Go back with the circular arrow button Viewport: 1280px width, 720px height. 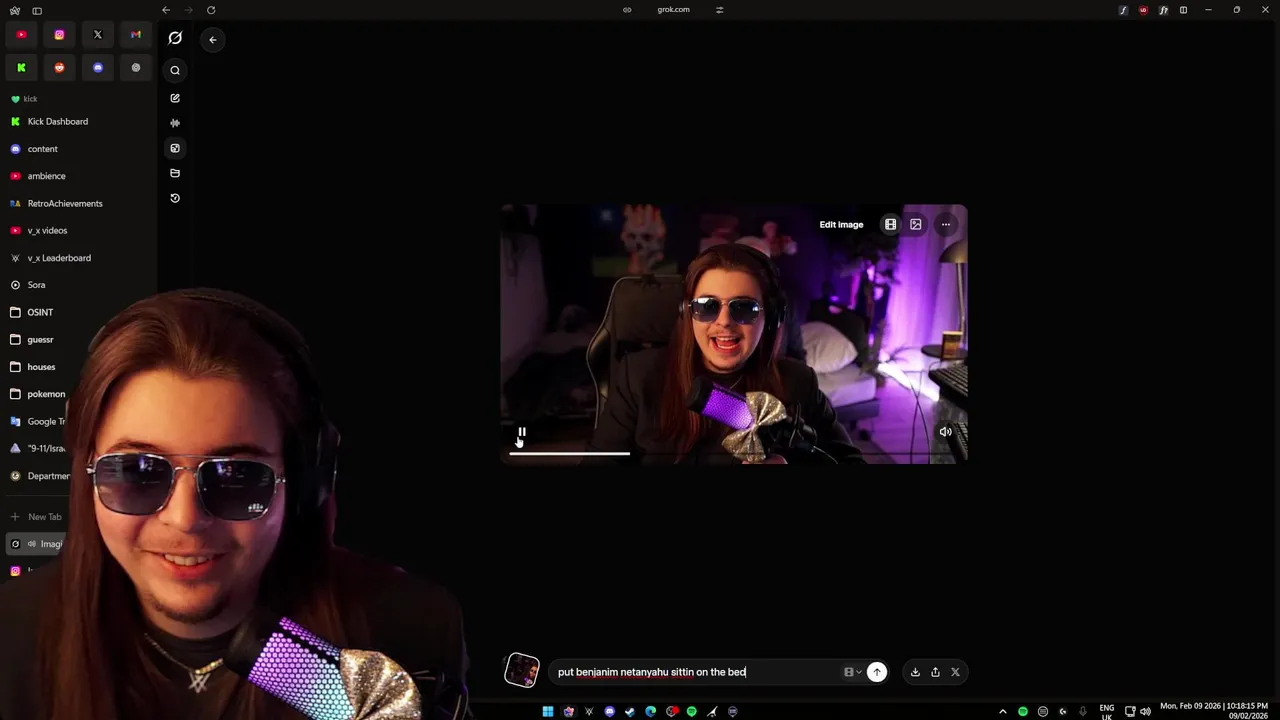coord(212,40)
